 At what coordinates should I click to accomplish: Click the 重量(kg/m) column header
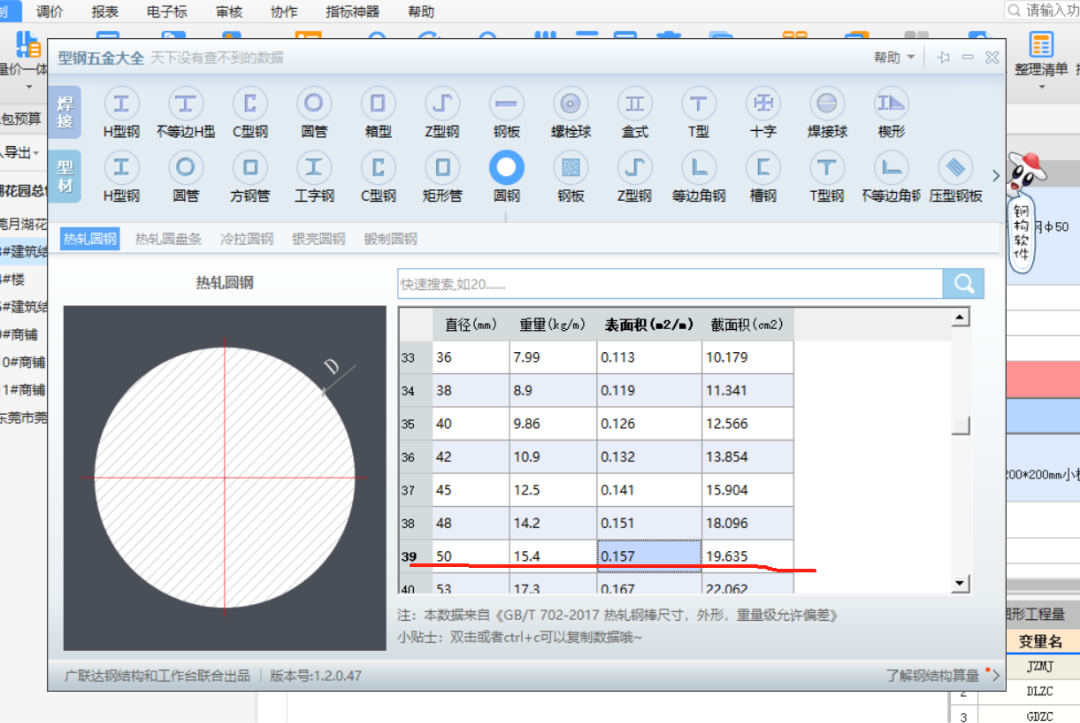coord(552,324)
